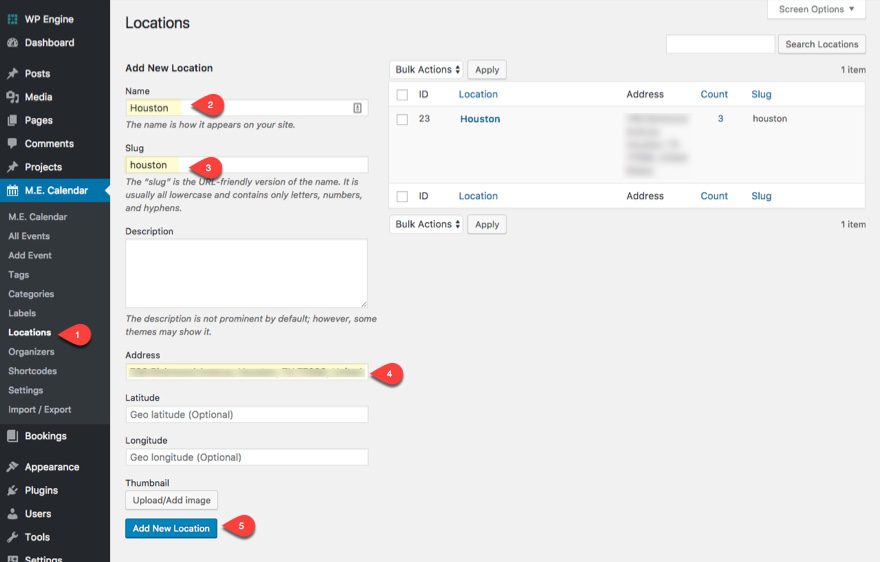Viewport: 880px width, 562px height.
Task: Click the Comments bubble icon
Action: 13,144
